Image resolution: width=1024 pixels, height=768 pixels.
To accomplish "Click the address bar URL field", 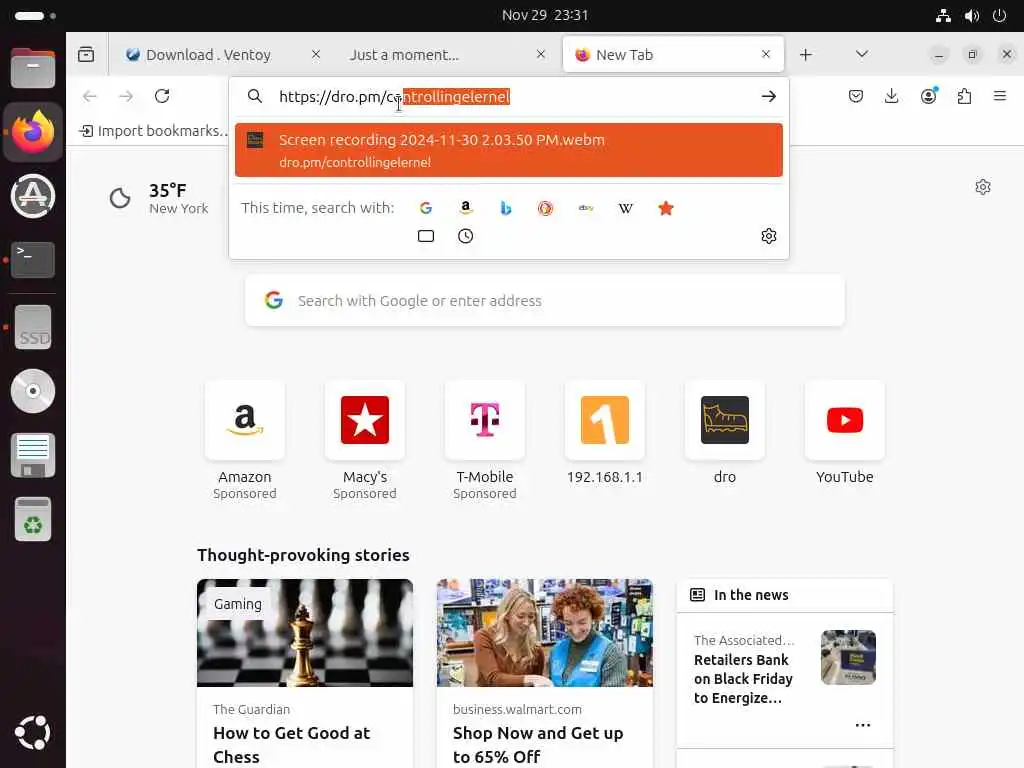I will (x=509, y=97).
